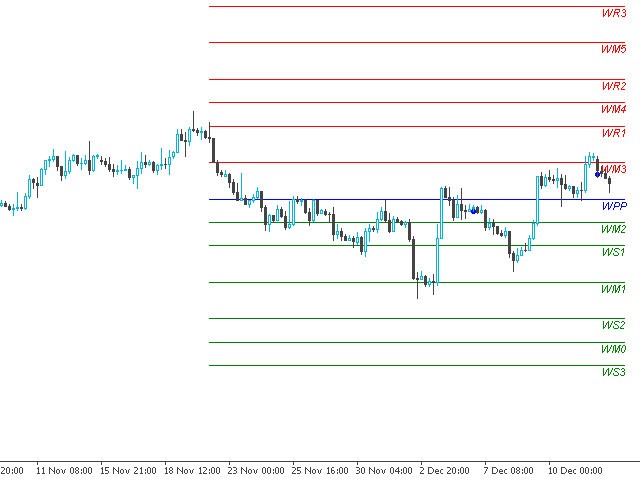Viewport: 640px width, 480px height.
Task: Click the 18 Nov 12:00 time axis label
Action: (x=192, y=471)
